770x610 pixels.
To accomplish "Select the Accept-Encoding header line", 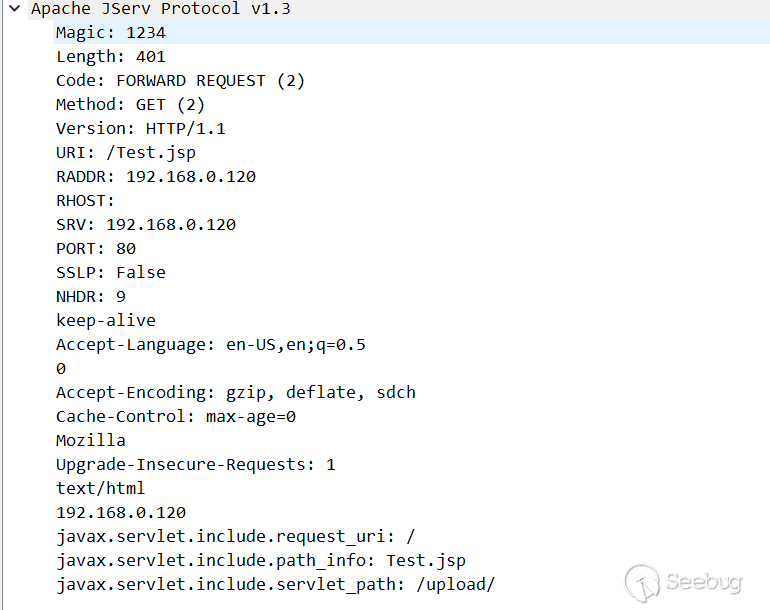I will tap(235, 393).
